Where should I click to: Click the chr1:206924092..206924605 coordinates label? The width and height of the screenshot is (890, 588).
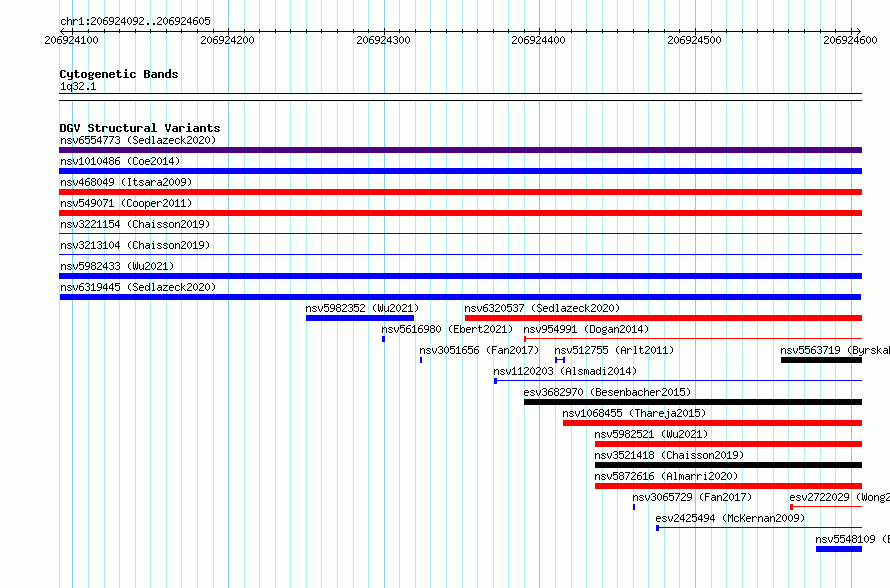[135, 21]
